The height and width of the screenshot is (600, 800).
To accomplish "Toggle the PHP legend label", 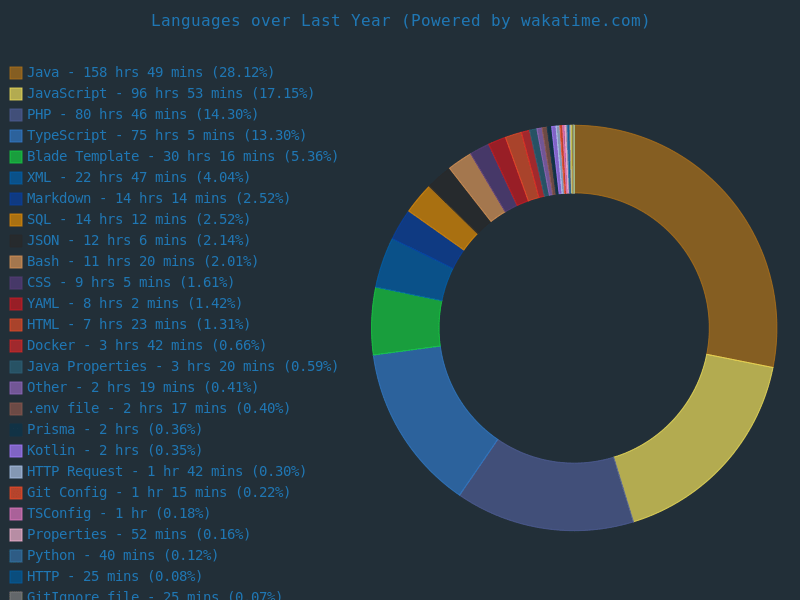I will pyautogui.click(x=142, y=114).
